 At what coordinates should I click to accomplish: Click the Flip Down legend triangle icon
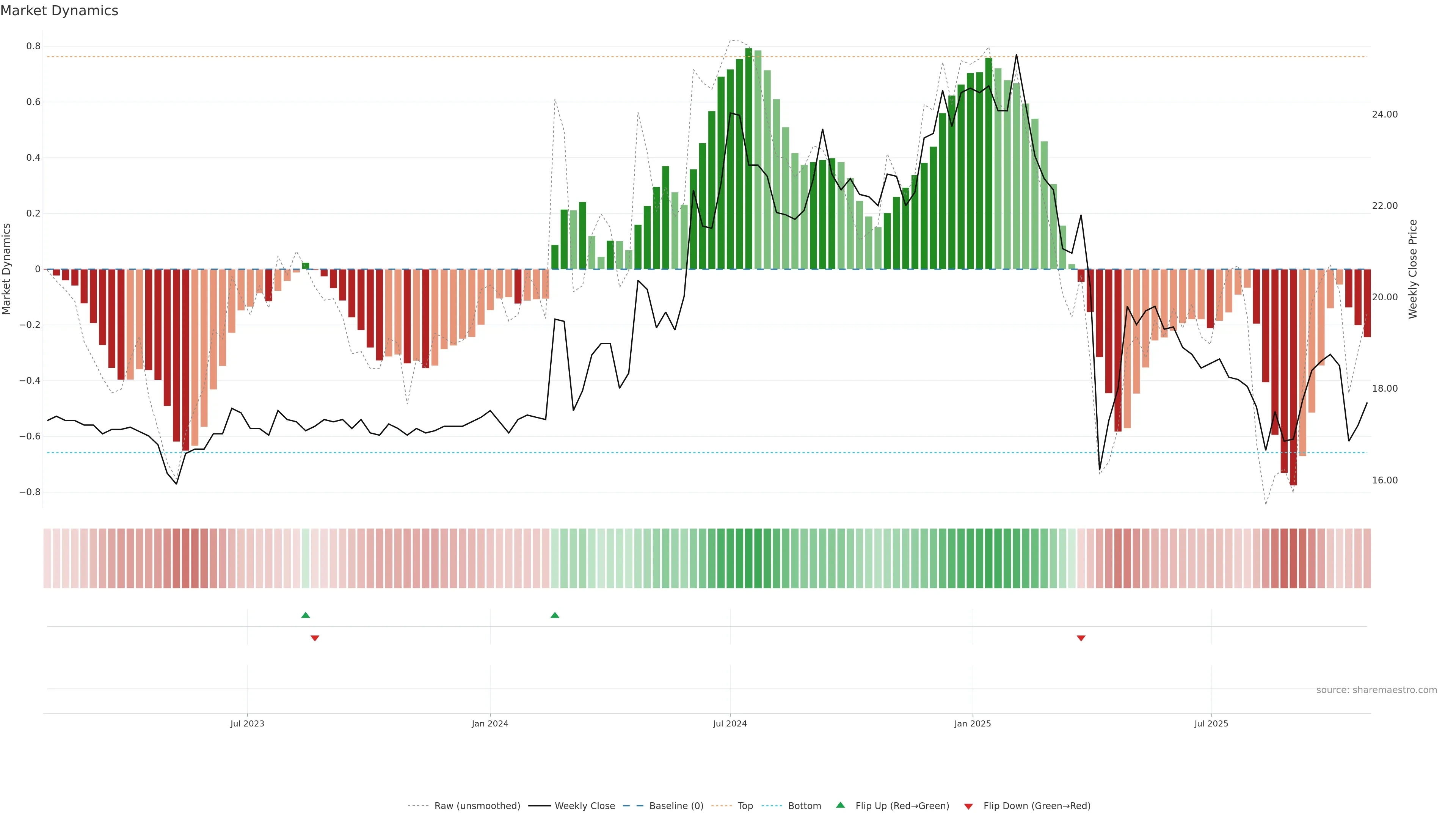pos(968,806)
